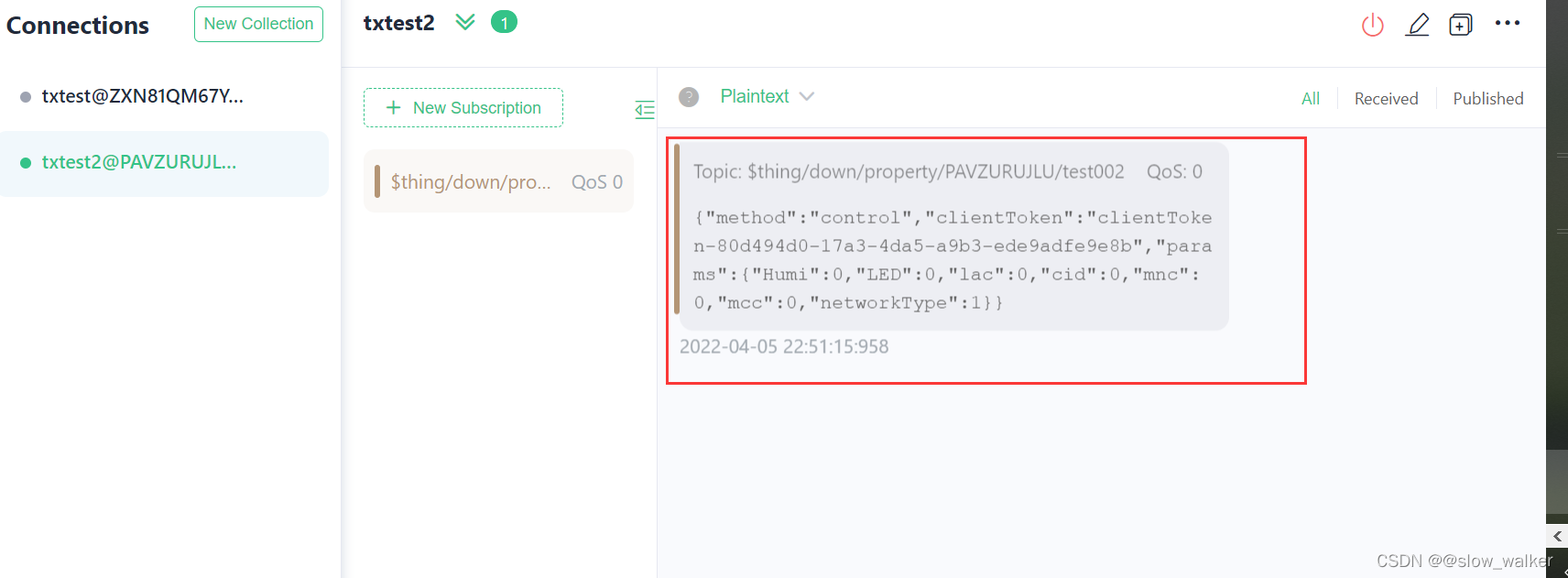The width and height of the screenshot is (1568, 578).
Task: Edit the connection with the pencil icon
Action: pos(1417,25)
